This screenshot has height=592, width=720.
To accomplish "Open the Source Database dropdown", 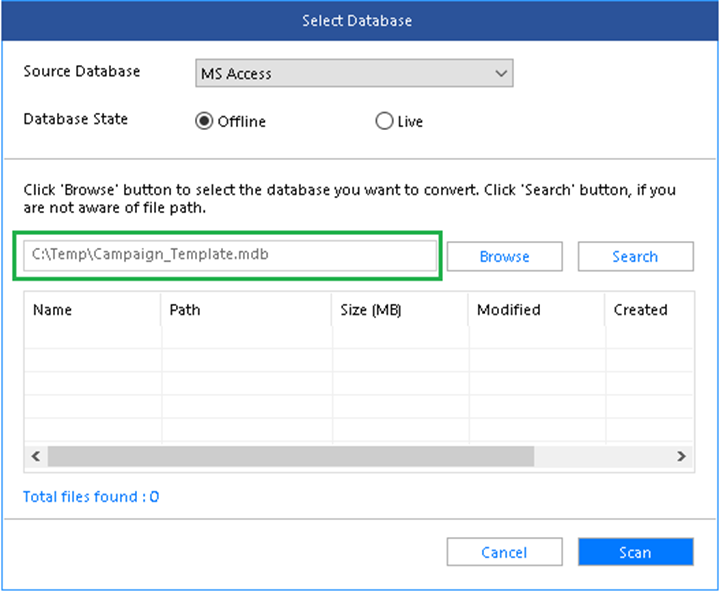I will tap(354, 73).
